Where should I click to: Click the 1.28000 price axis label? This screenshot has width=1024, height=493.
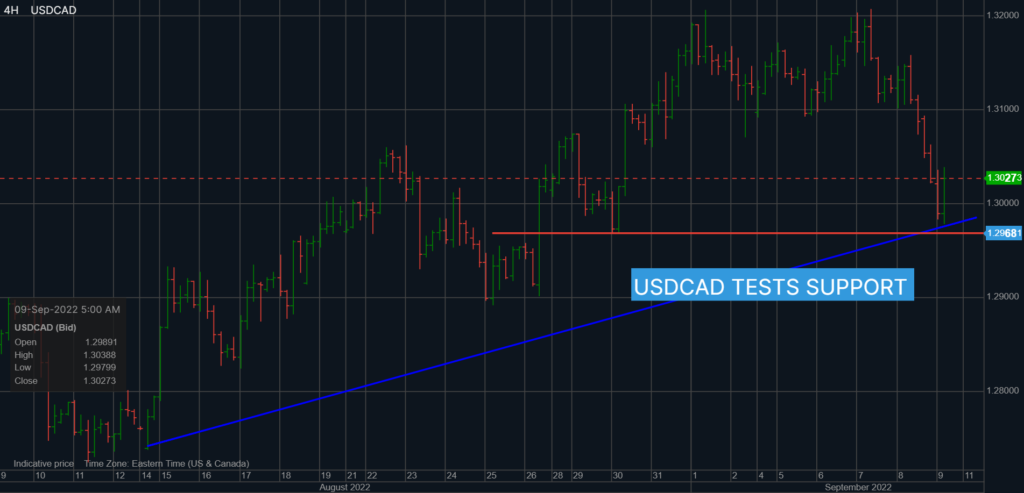click(1002, 391)
